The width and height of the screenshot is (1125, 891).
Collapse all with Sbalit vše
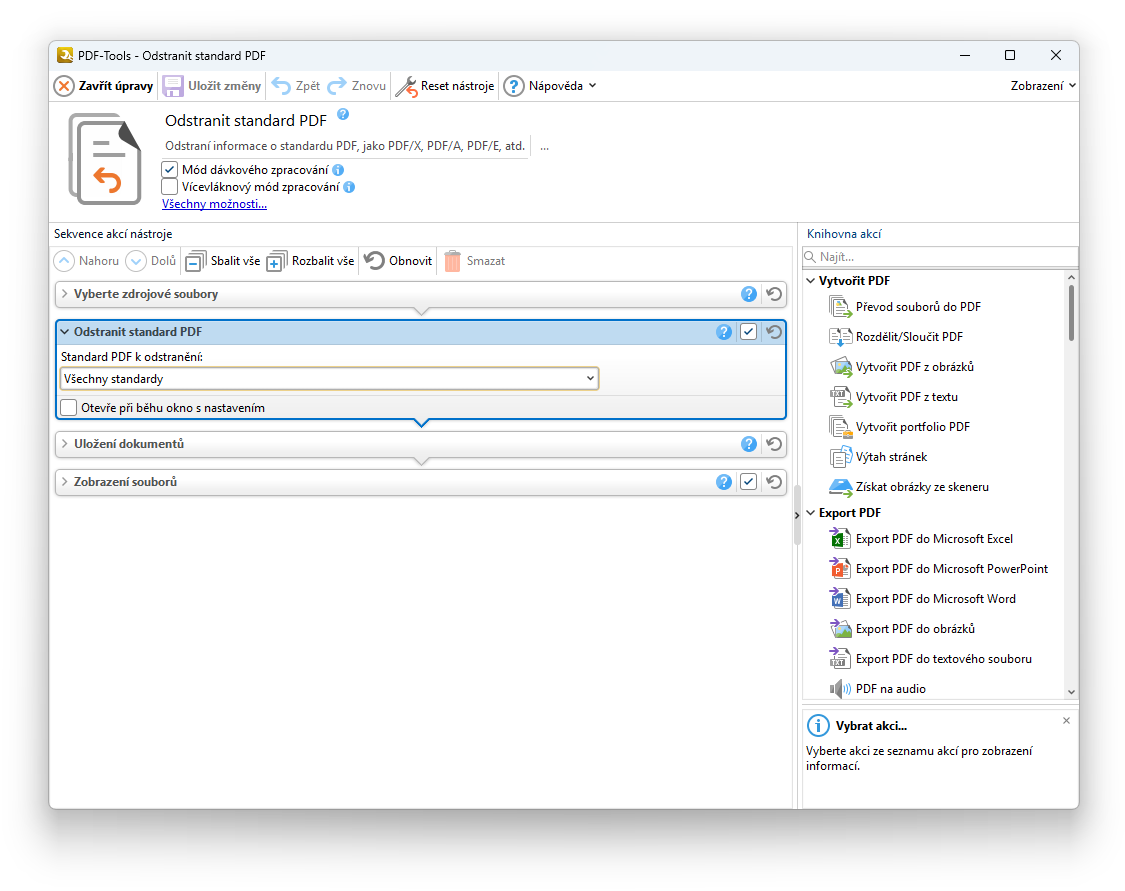click(x=223, y=261)
